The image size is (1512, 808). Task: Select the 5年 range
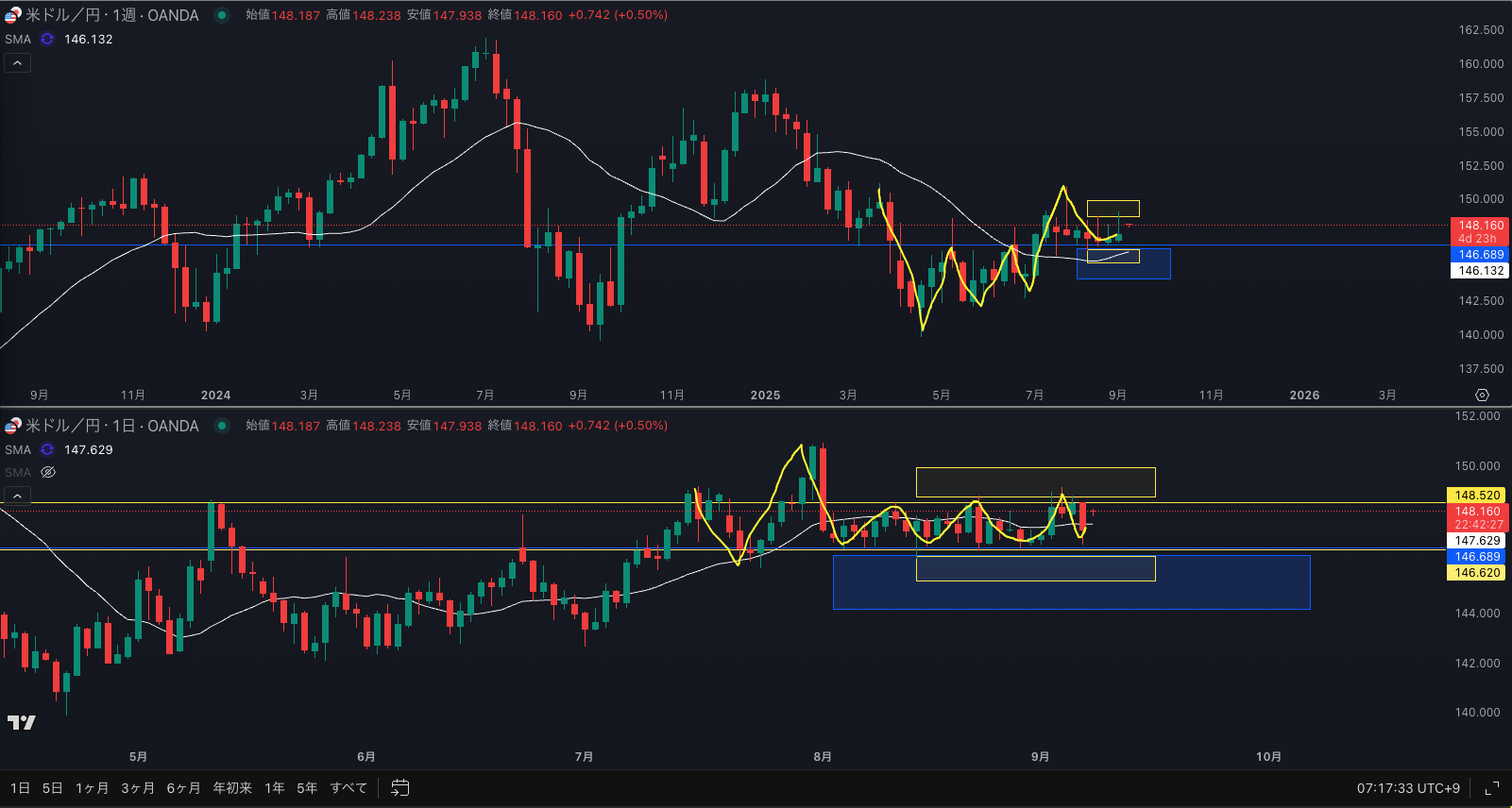click(307, 787)
